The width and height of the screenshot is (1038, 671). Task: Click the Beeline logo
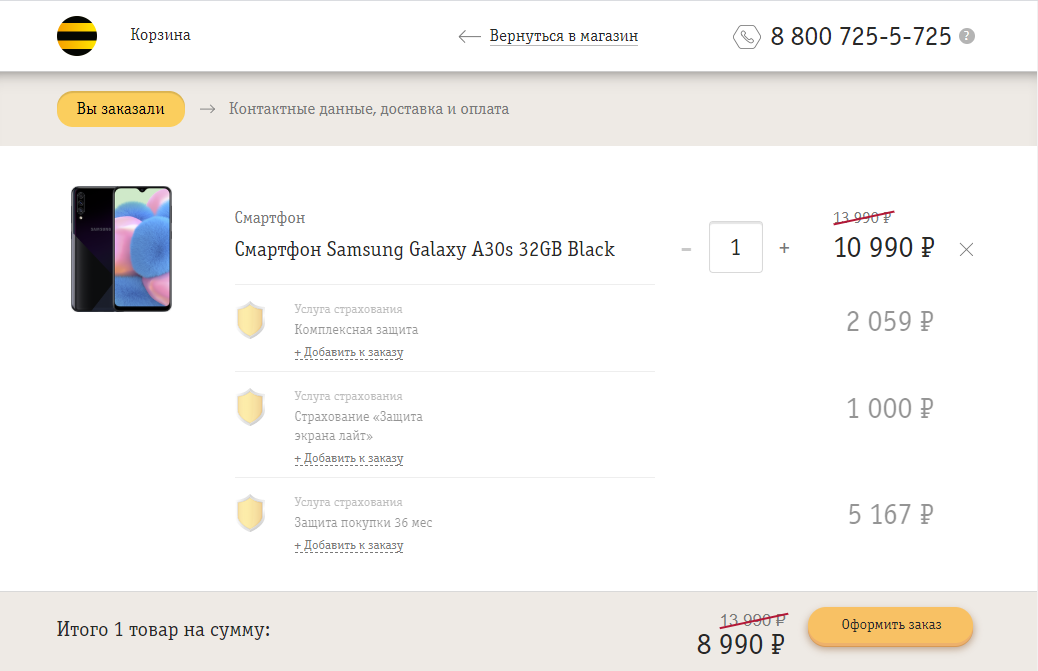[77, 36]
